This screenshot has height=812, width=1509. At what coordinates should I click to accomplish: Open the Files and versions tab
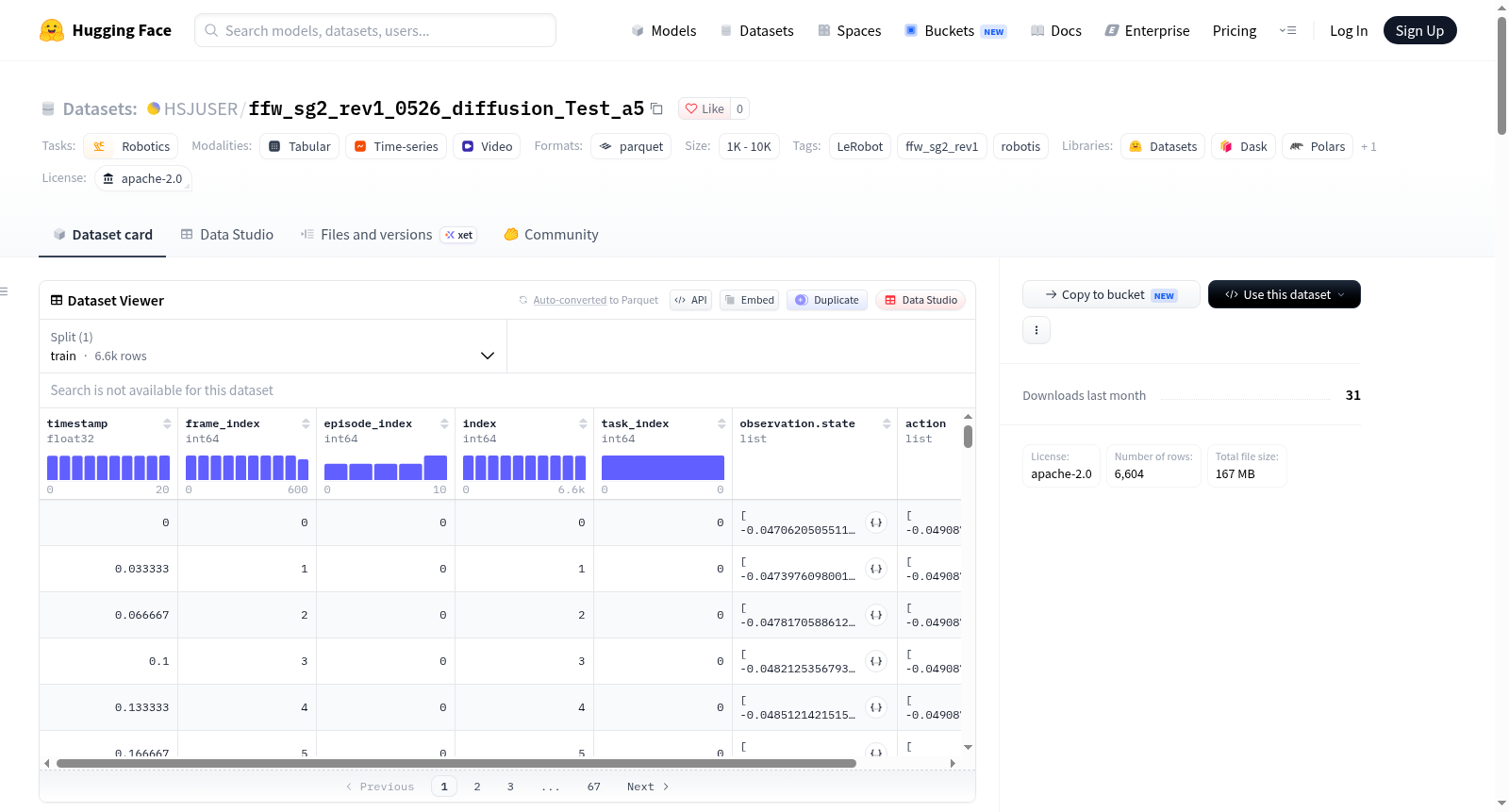pyautogui.click(x=389, y=234)
